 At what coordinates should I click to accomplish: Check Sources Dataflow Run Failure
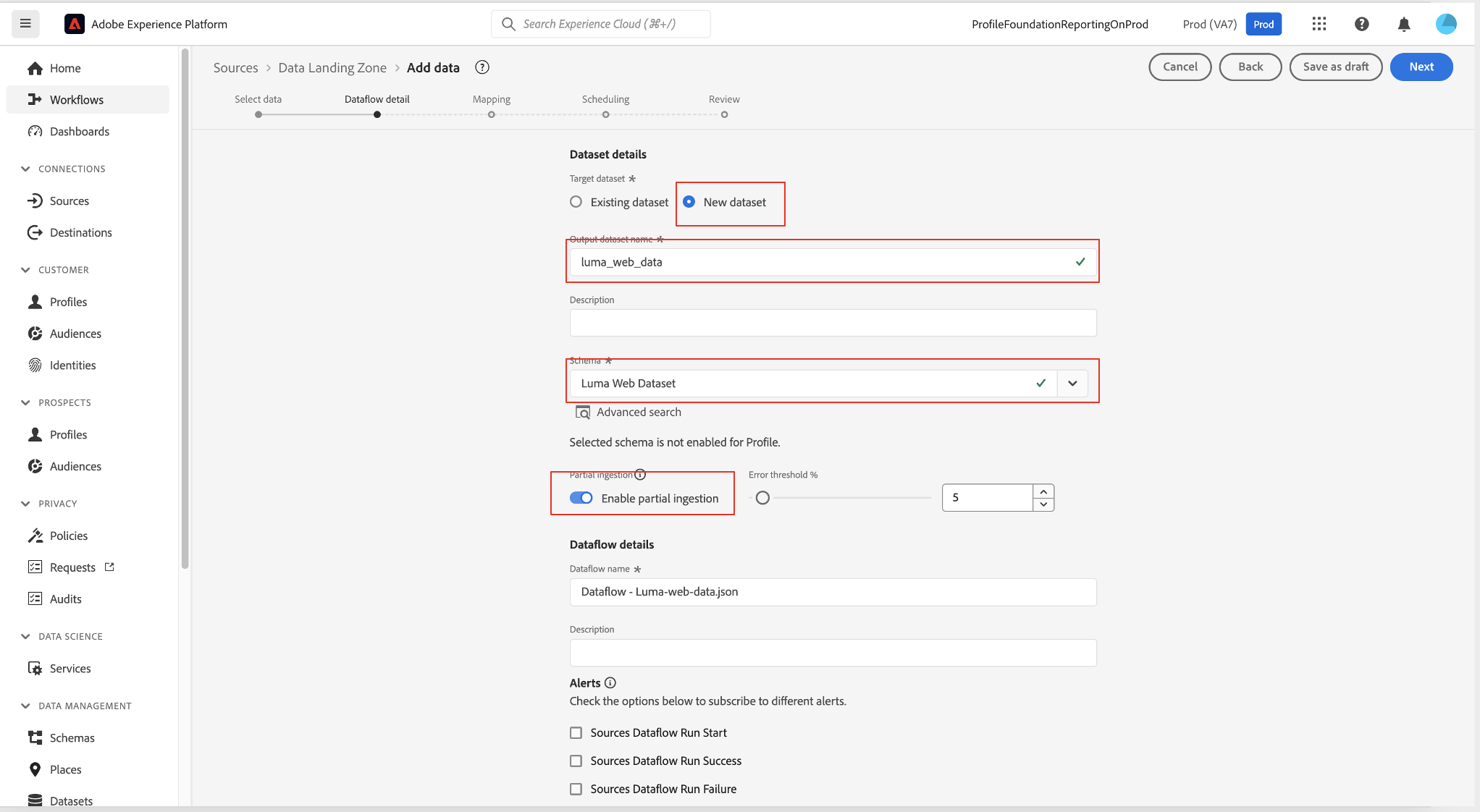click(x=576, y=789)
